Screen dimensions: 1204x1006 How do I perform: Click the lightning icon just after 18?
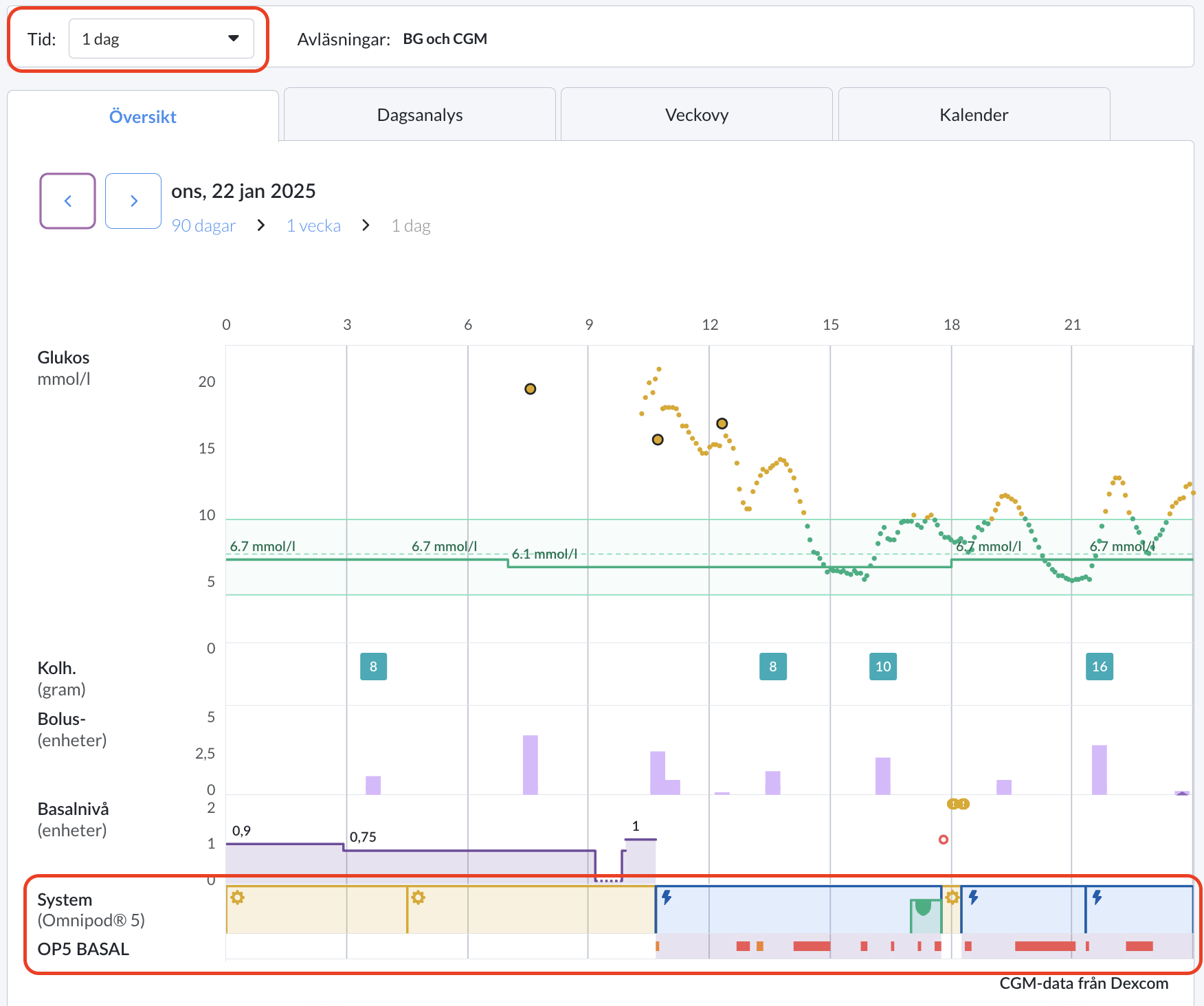click(x=973, y=897)
